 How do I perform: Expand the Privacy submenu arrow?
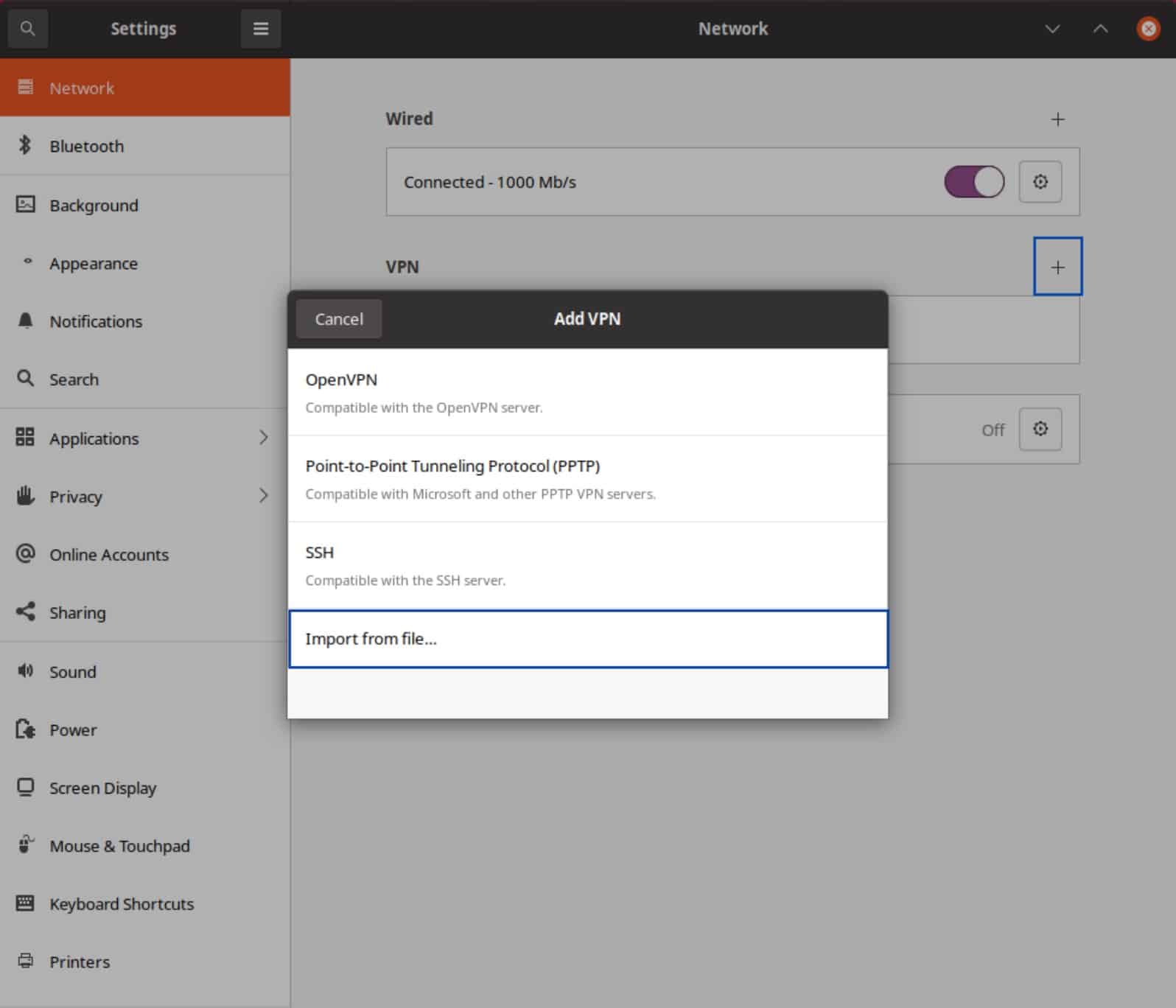click(263, 495)
